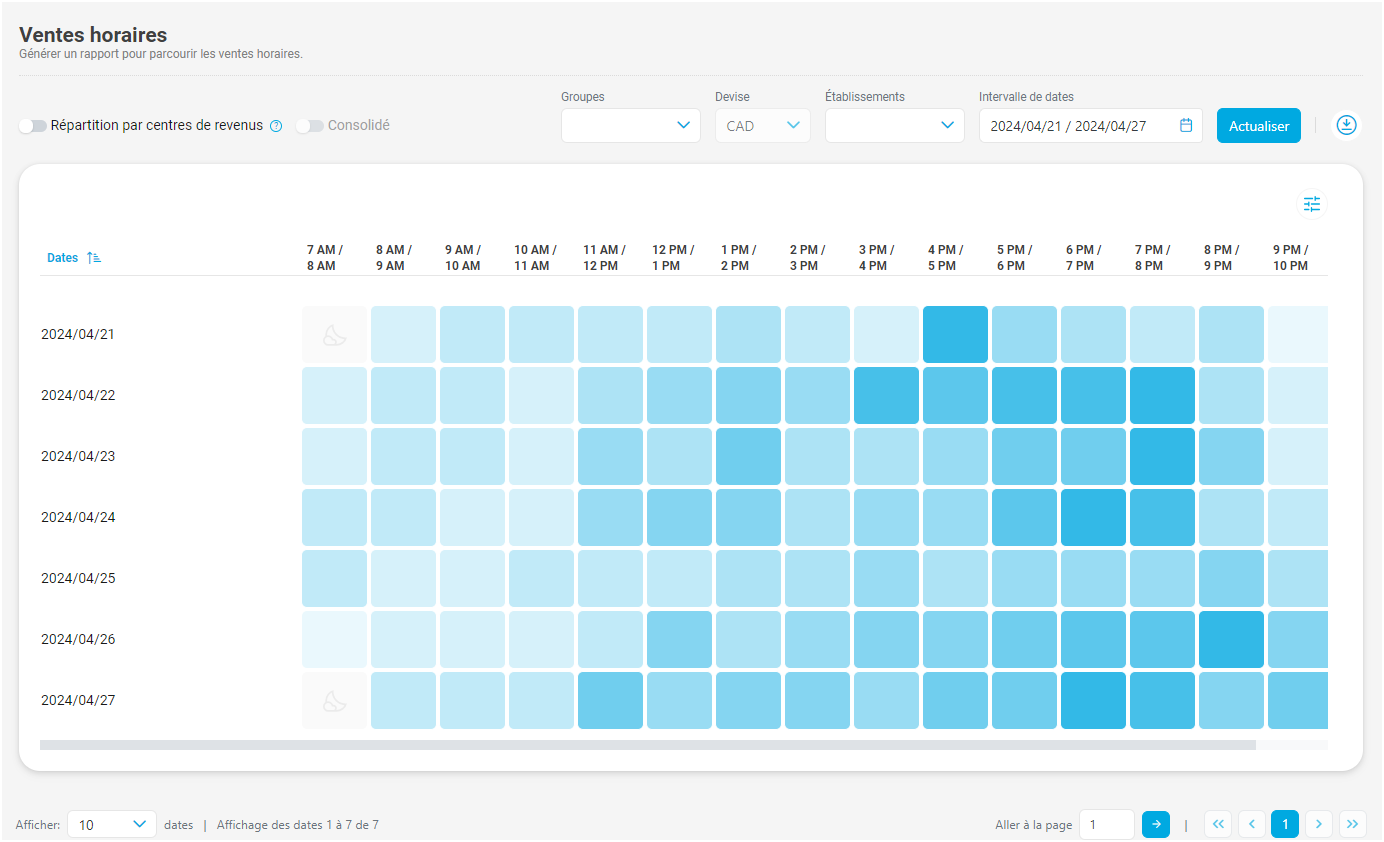Click the moon cell for 2024/04/21
The width and height of the screenshot is (1384, 842).
pyautogui.click(x=335, y=334)
